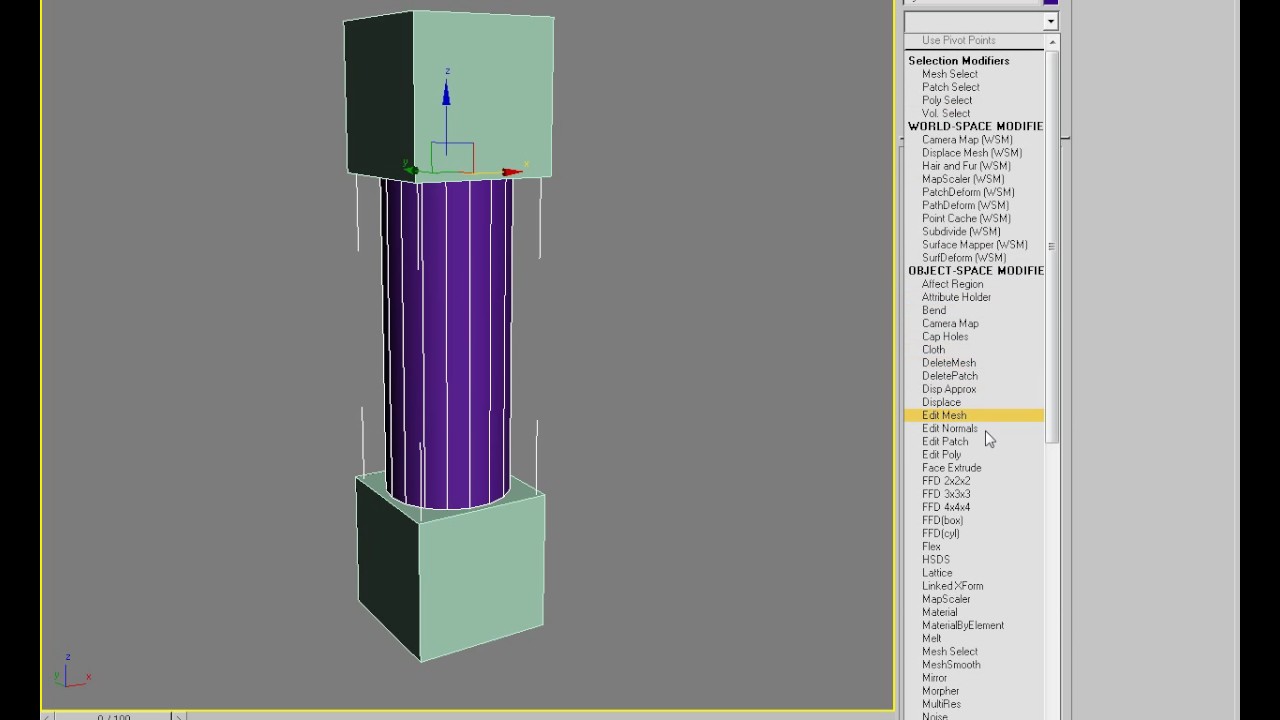This screenshot has width=1280, height=720.
Task: Choose Patch Select modifier
Action: coord(950,87)
